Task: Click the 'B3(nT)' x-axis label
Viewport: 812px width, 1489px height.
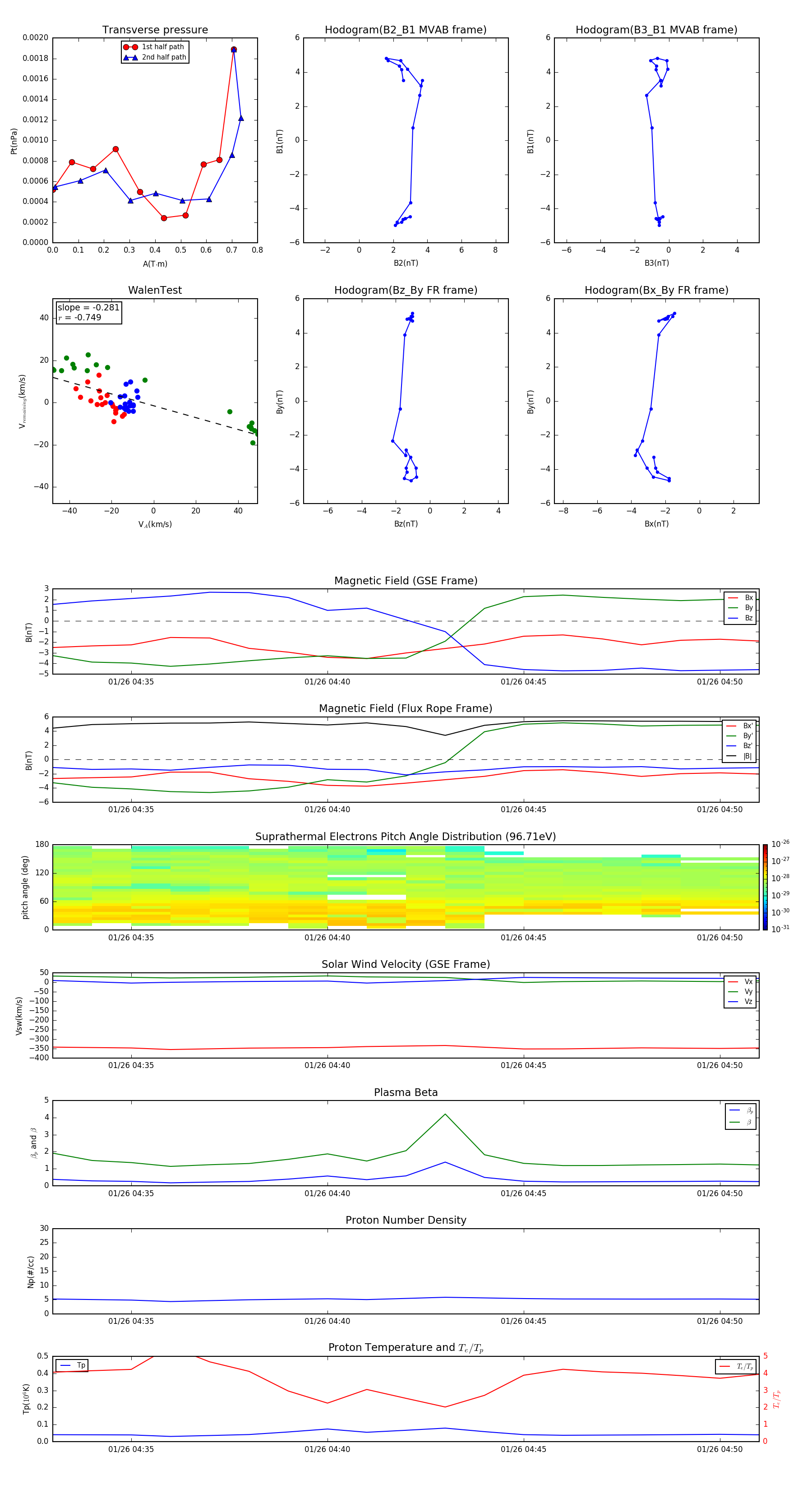Action: (x=656, y=263)
